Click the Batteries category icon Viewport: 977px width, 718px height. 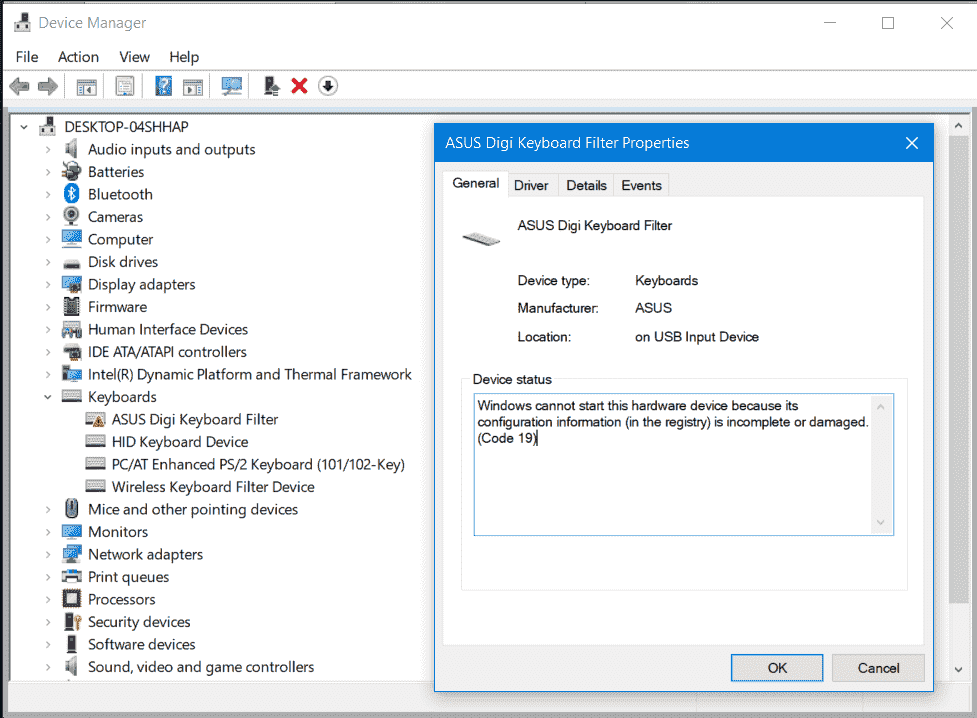pos(72,171)
